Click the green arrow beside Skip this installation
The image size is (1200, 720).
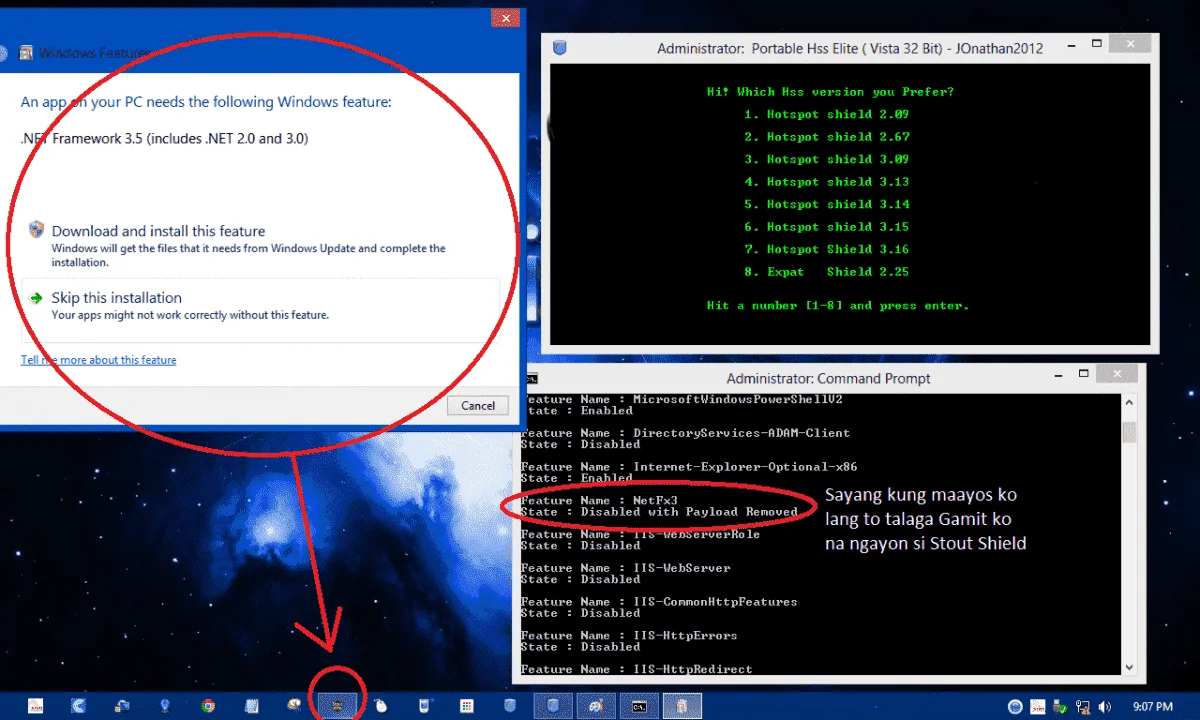(36, 298)
